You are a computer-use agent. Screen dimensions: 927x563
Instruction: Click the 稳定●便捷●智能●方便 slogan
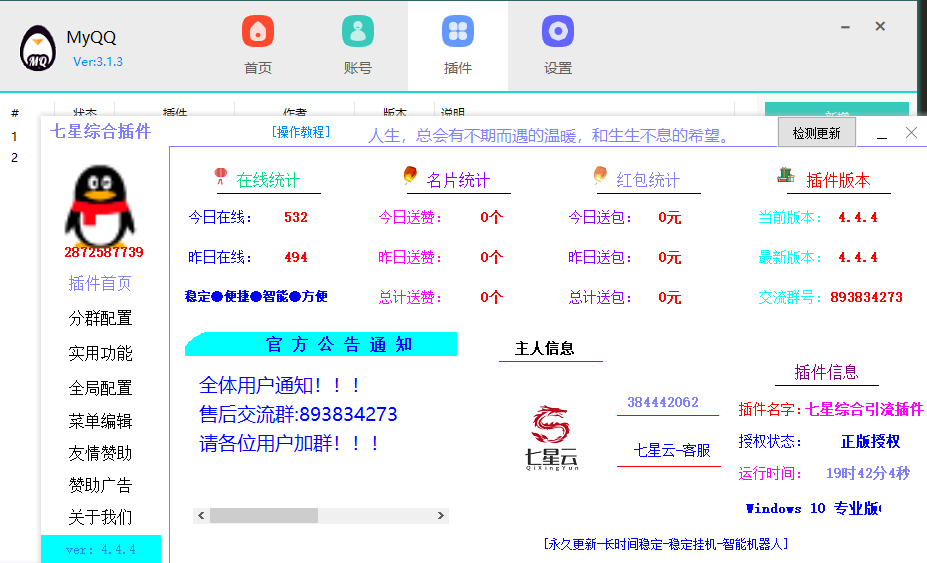click(x=256, y=296)
